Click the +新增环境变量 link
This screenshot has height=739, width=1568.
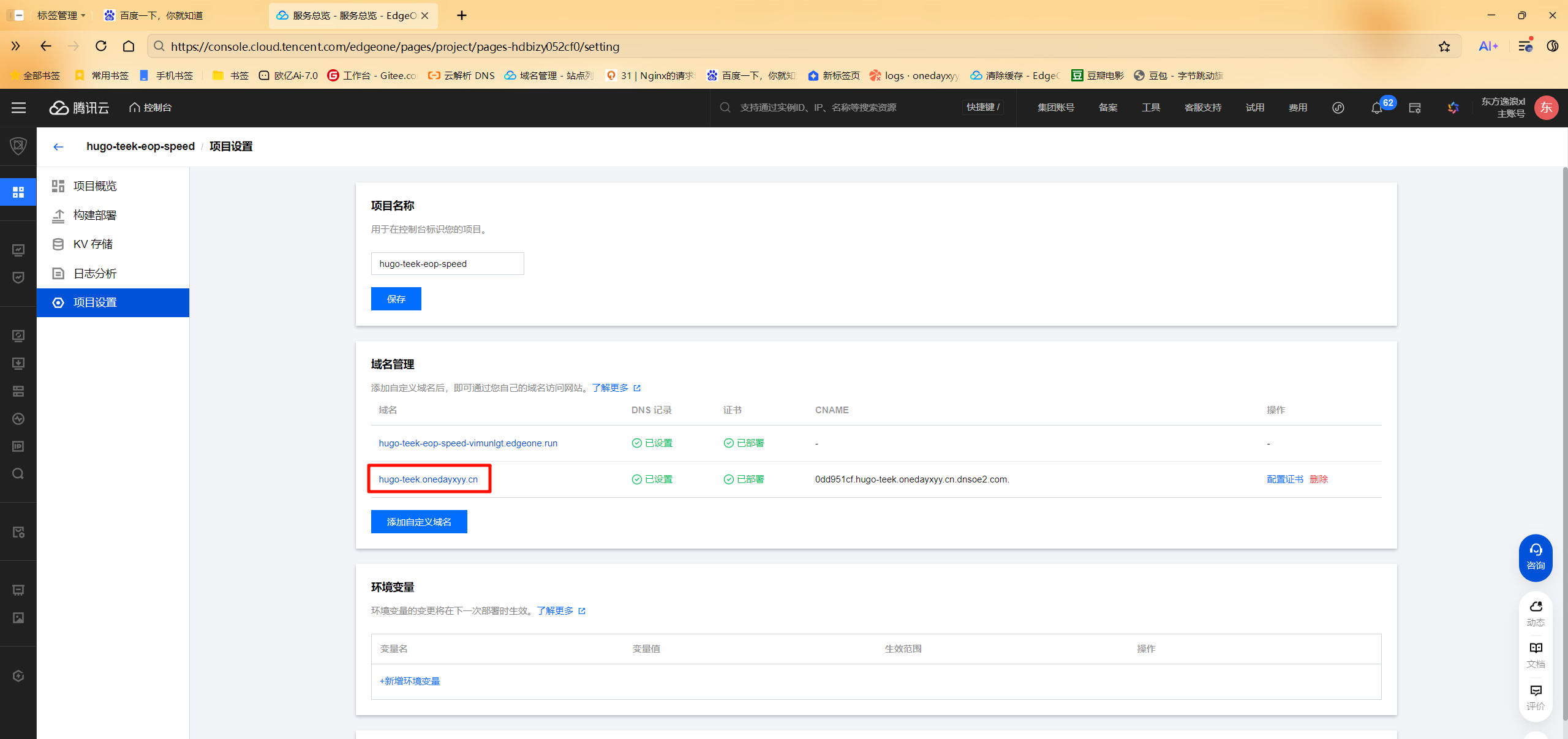[x=410, y=681]
